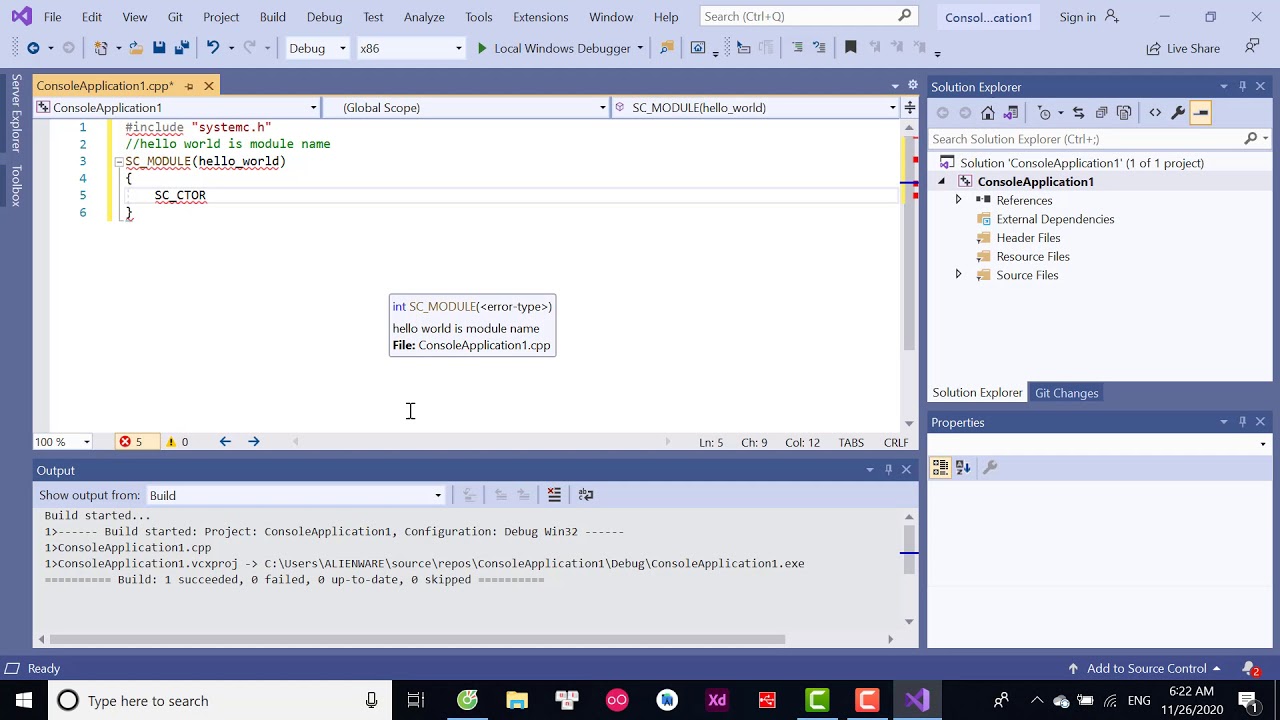Open the Extensions menu
The width and height of the screenshot is (1280, 720).
coord(540,17)
